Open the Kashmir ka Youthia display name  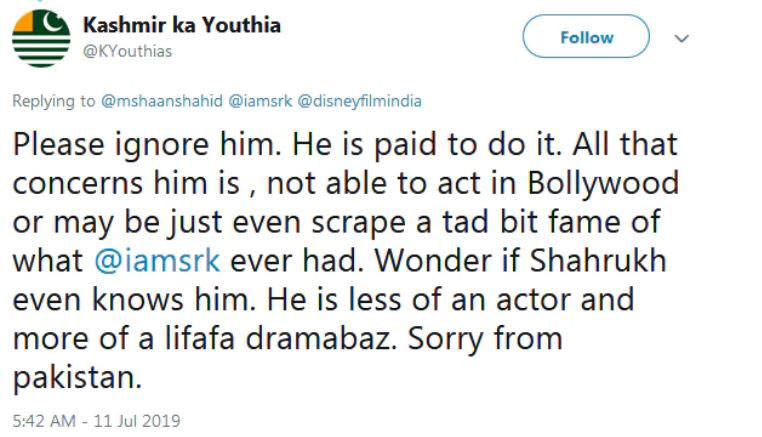[x=180, y=26]
